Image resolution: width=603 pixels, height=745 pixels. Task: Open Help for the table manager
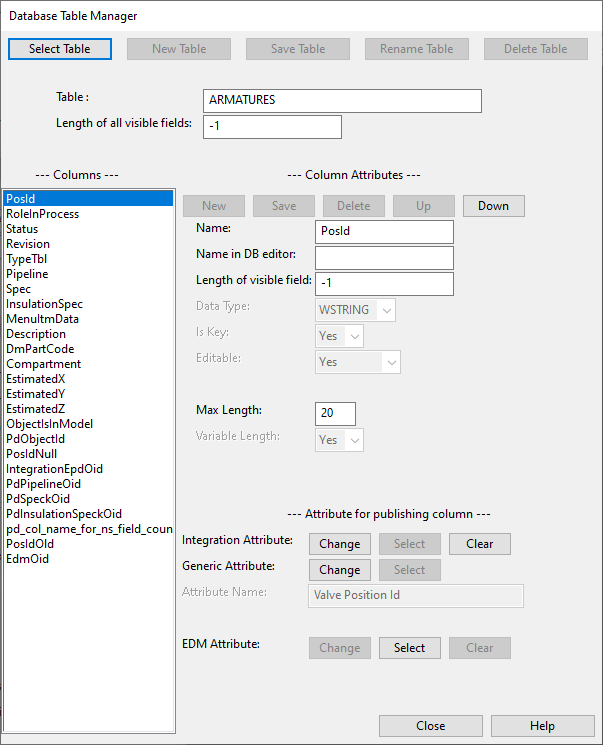[x=542, y=726]
